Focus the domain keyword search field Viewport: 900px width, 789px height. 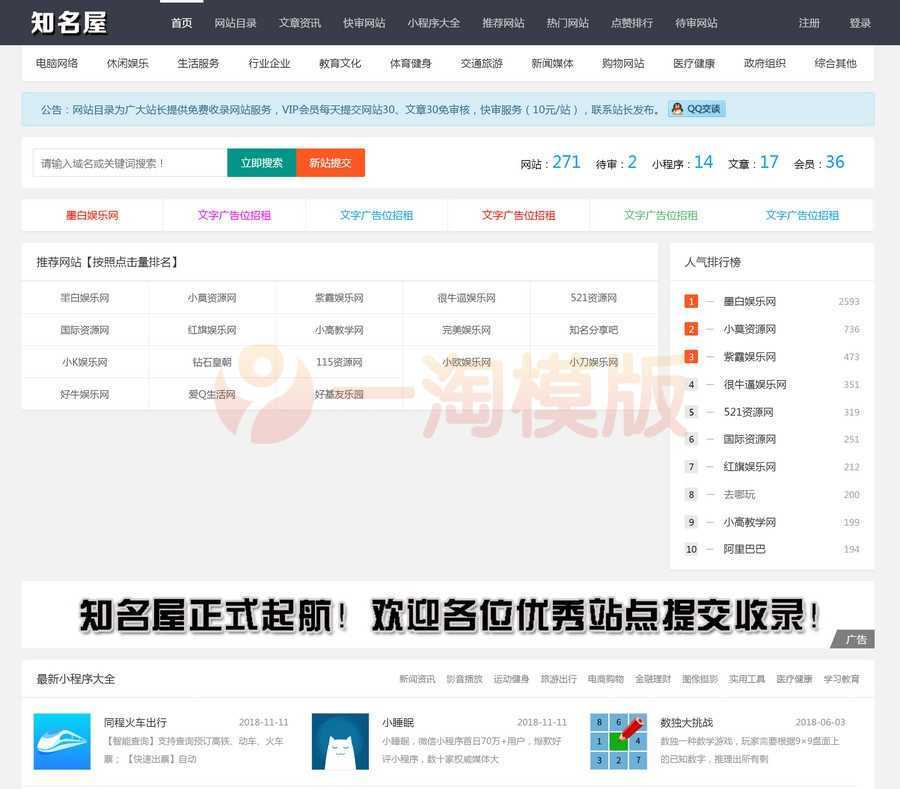[130, 163]
